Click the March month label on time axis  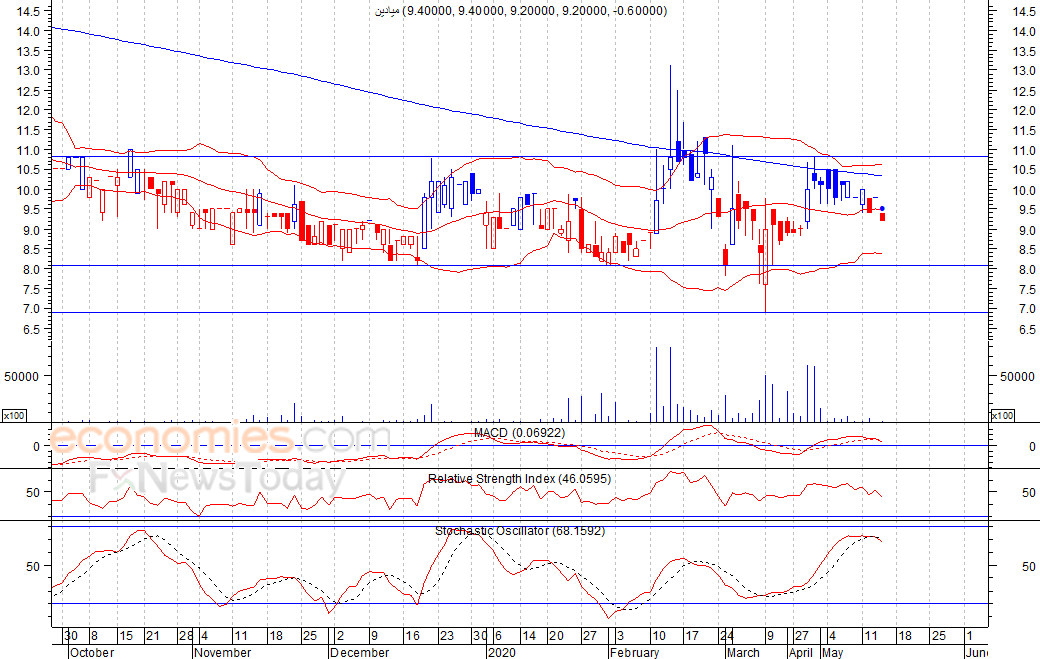(x=744, y=652)
